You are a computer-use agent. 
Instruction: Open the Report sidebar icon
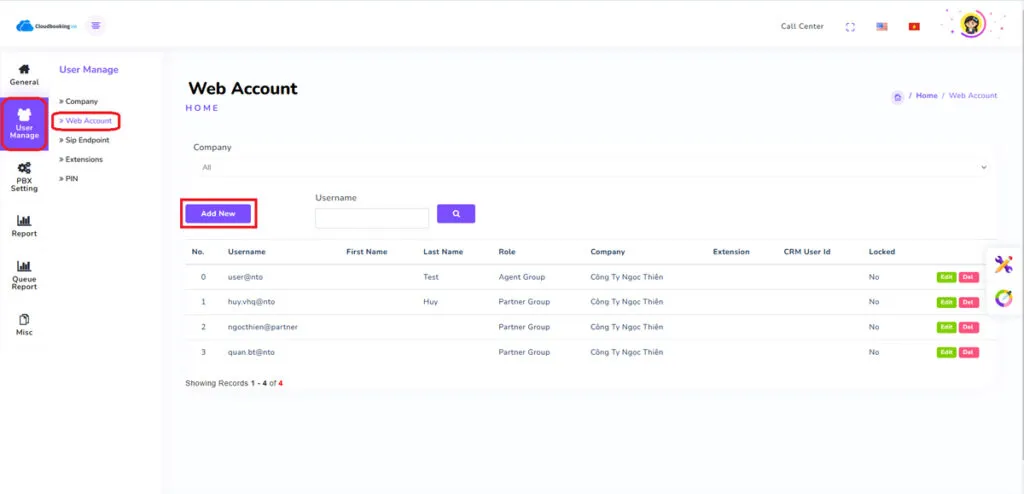(24, 226)
